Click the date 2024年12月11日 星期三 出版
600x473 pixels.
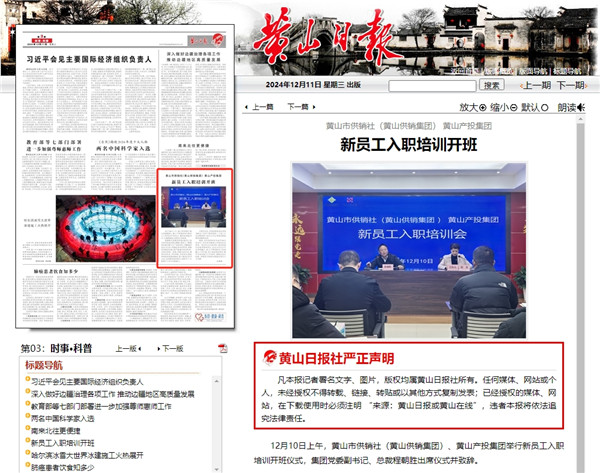(x=313, y=85)
